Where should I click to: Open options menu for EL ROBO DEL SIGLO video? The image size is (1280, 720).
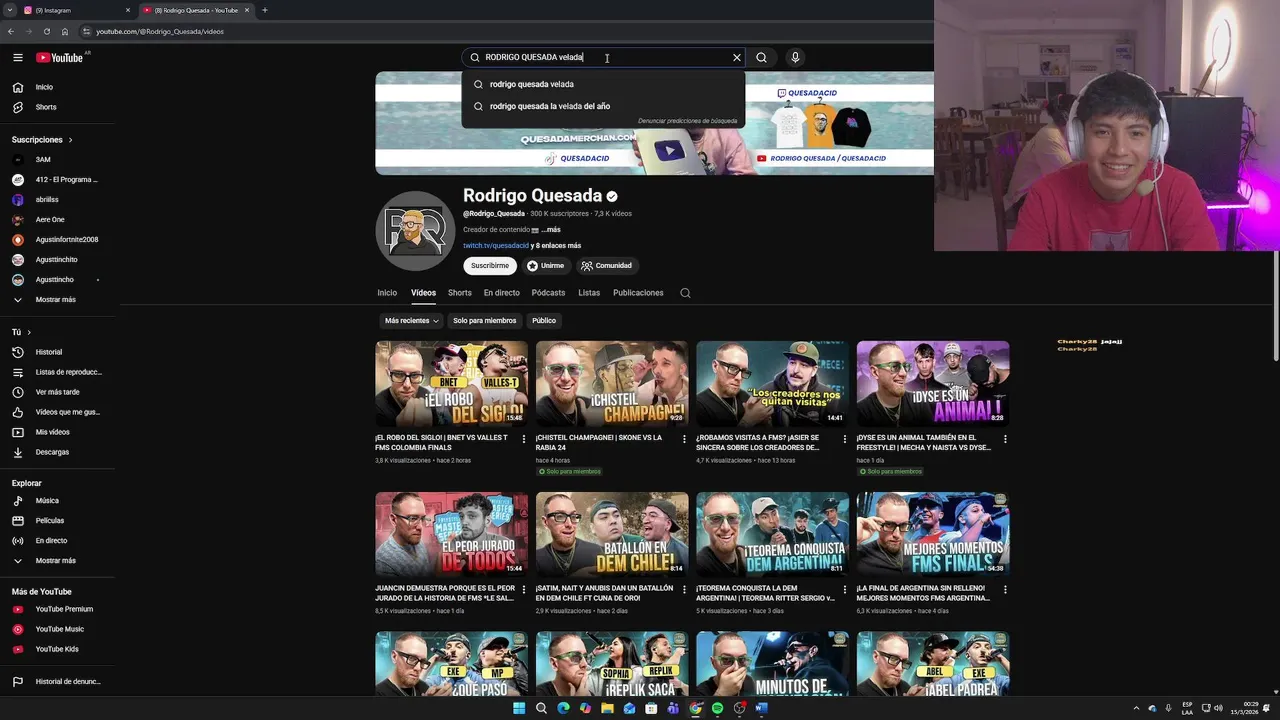click(524, 439)
